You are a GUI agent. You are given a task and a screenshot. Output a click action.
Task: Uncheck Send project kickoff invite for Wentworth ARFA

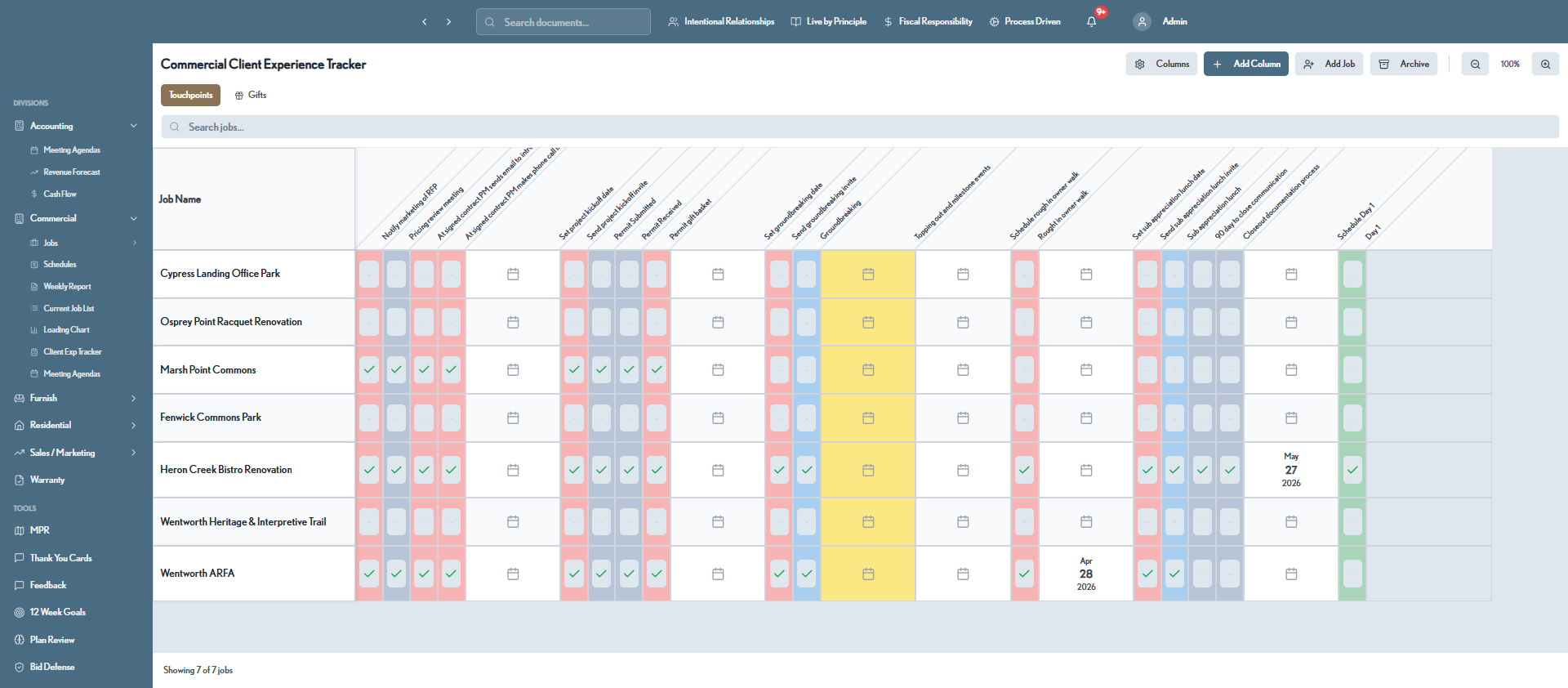pyautogui.click(x=602, y=574)
